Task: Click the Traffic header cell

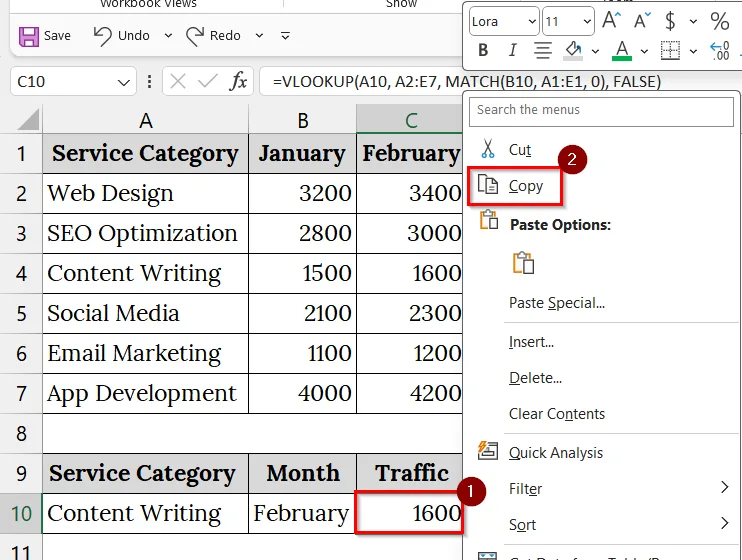Action: pos(410,473)
